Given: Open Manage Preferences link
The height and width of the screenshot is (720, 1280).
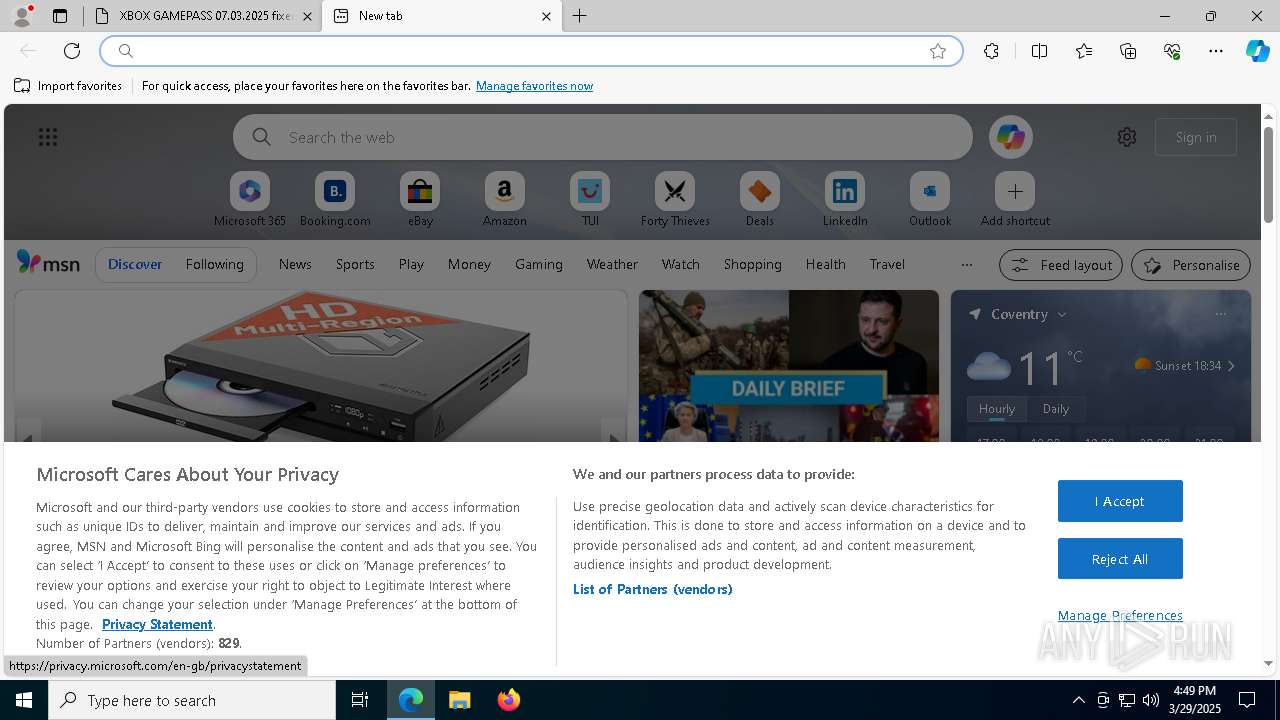Looking at the screenshot, I should click(1120, 615).
